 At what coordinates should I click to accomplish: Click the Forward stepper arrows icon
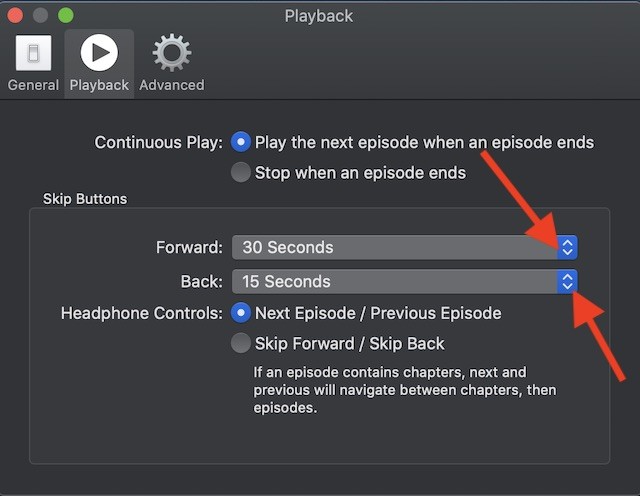[567, 247]
